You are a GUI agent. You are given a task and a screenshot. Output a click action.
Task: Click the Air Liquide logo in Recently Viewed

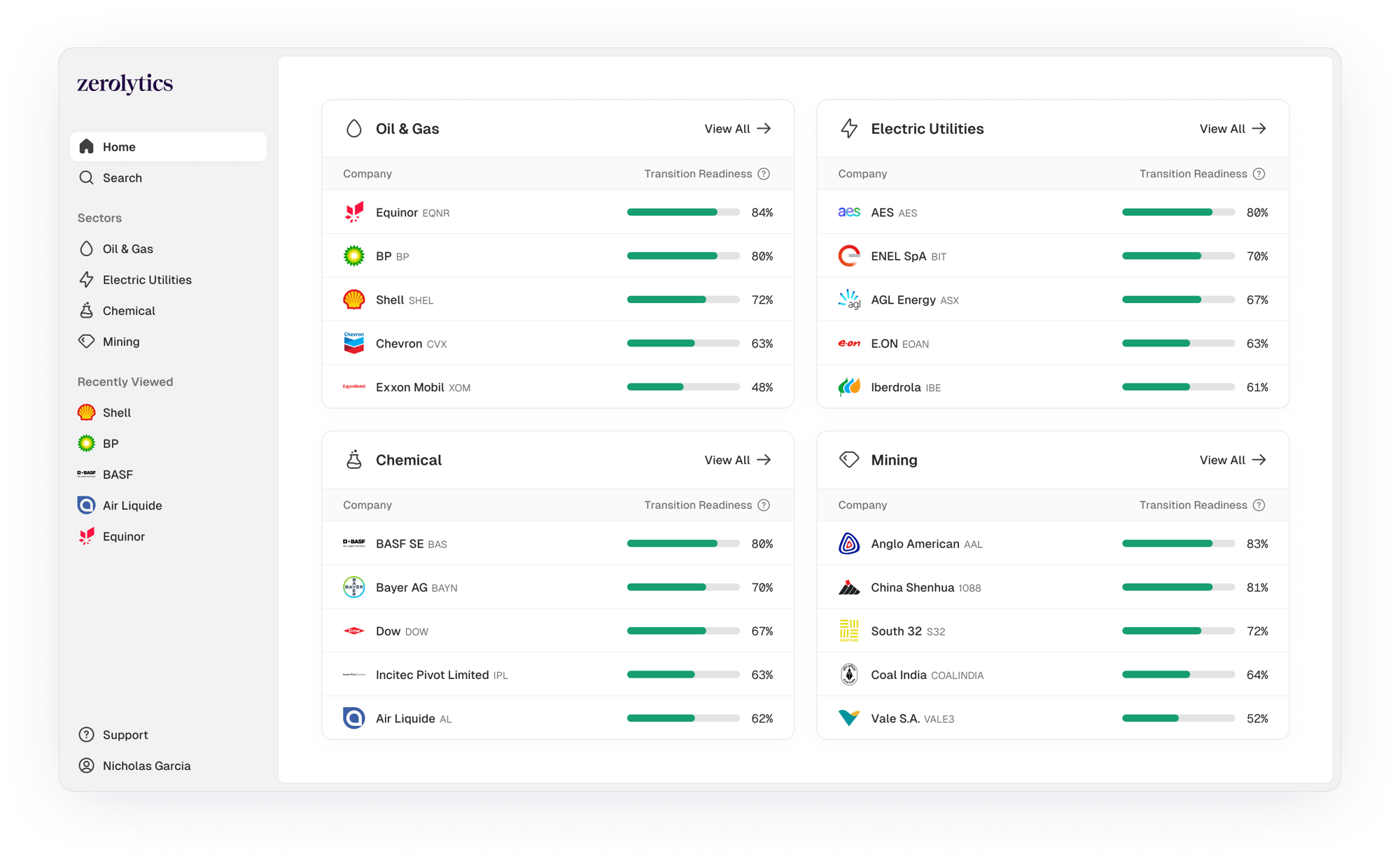(x=86, y=505)
